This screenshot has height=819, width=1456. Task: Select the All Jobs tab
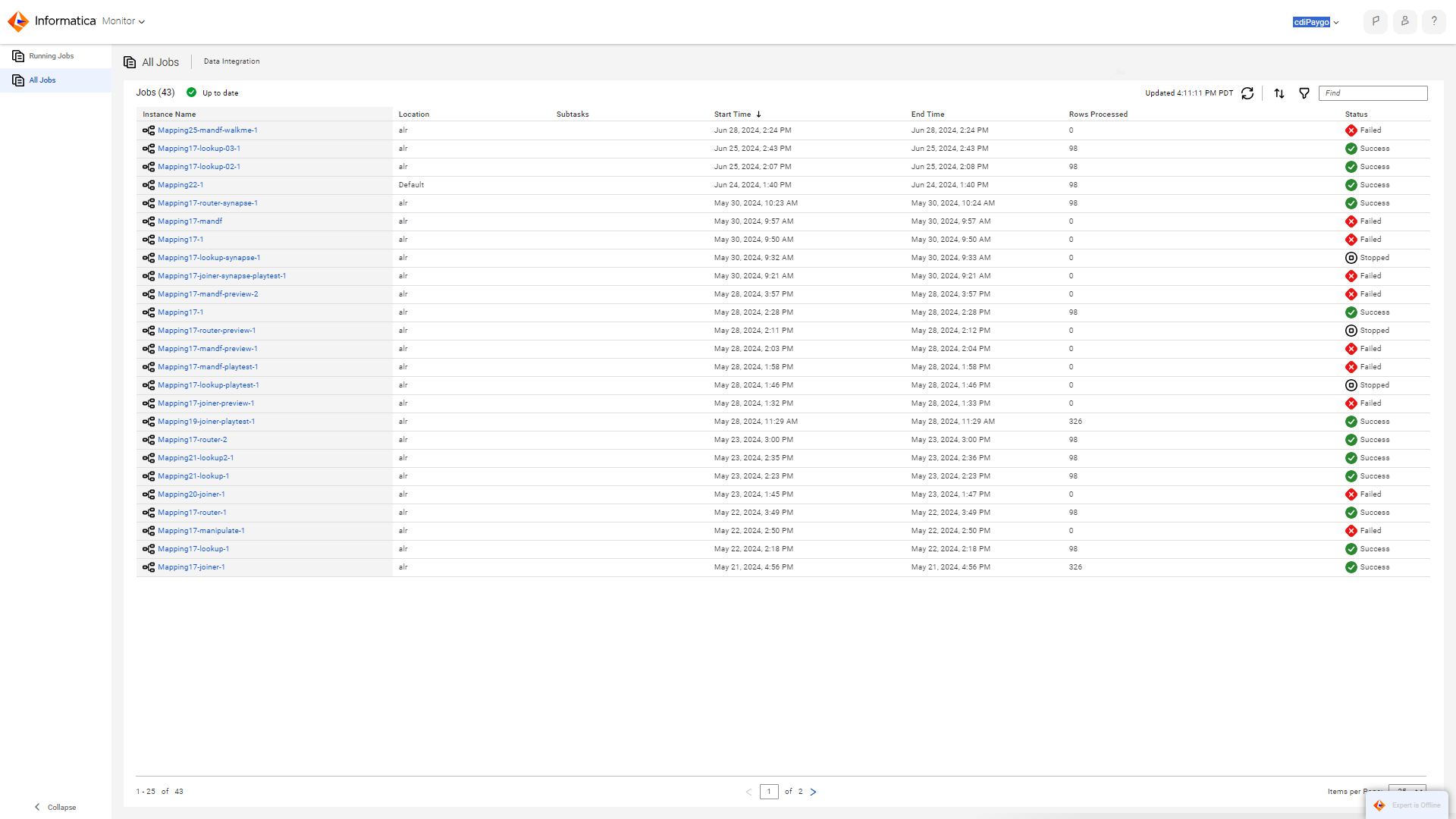tap(42, 79)
